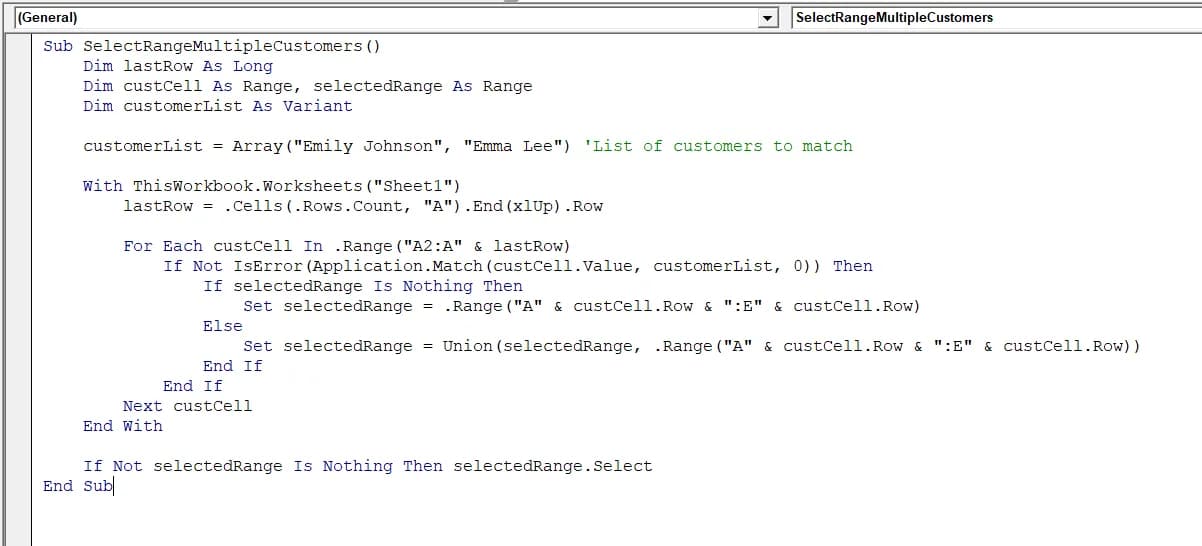Click the 'If Not IsError(Application.Match' line
1202x546 pixels.
tap(518, 266)
